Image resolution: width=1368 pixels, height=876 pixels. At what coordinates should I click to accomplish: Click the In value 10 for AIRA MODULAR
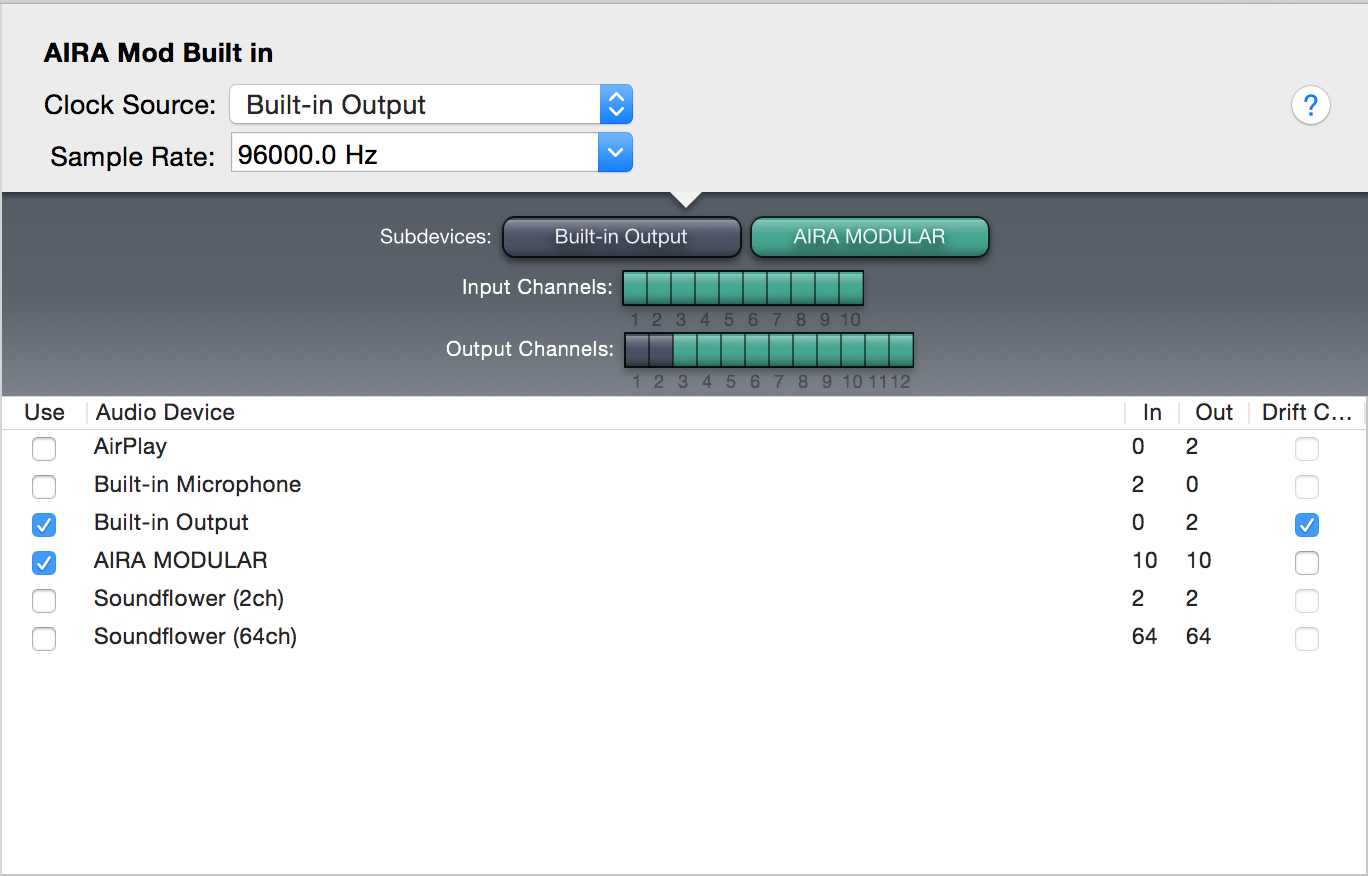1144,561
